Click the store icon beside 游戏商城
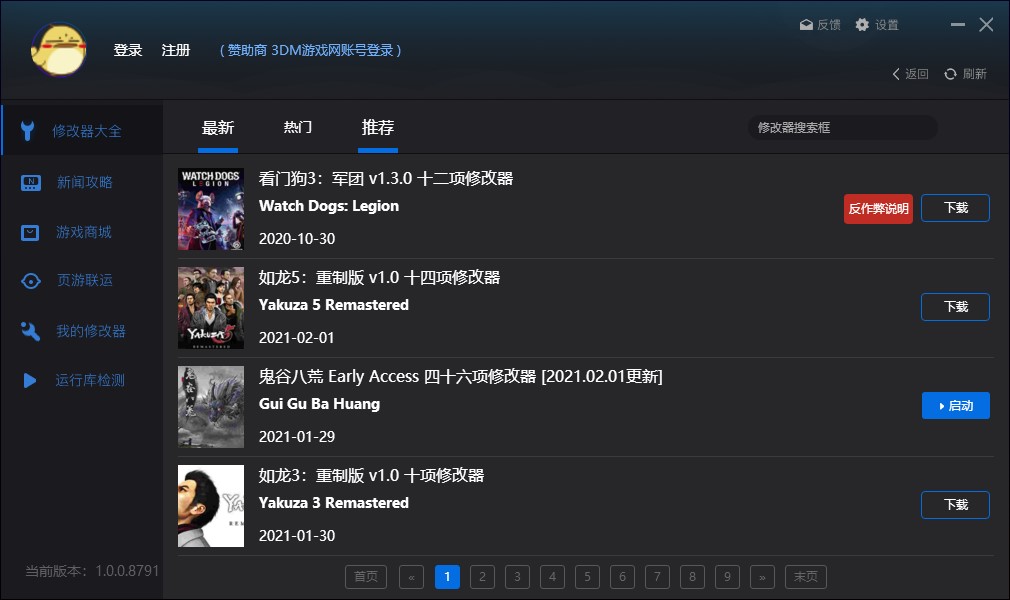Image resolution: width=1010 pixels, height=600 pixels. click(x=30, y=233)
